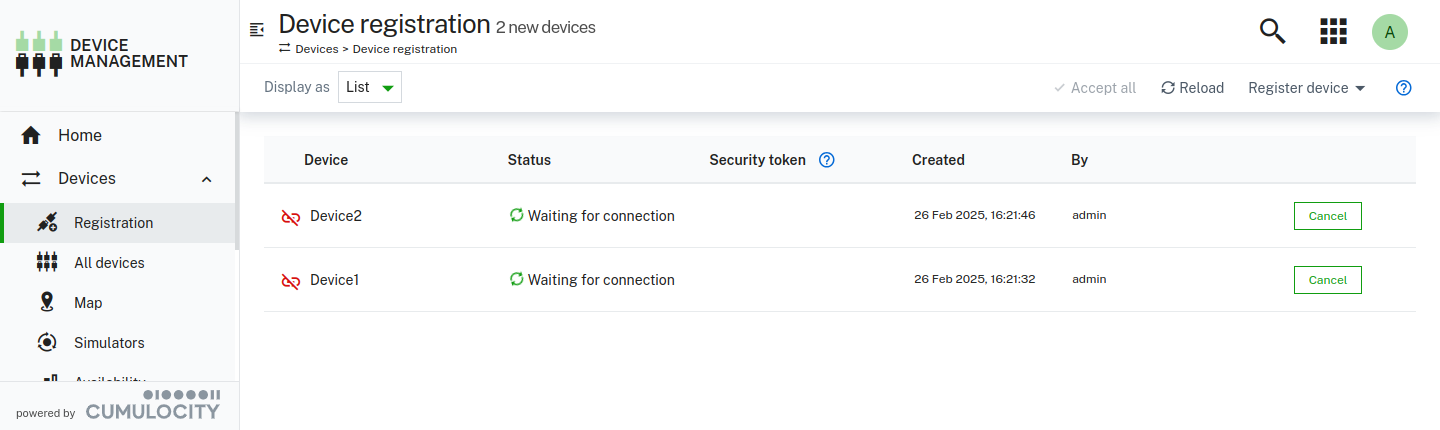This screenshot has width=1440, height=430.
Task: Click the Devices breadcrumb arrows icon
Action: [x=285, y=48]
